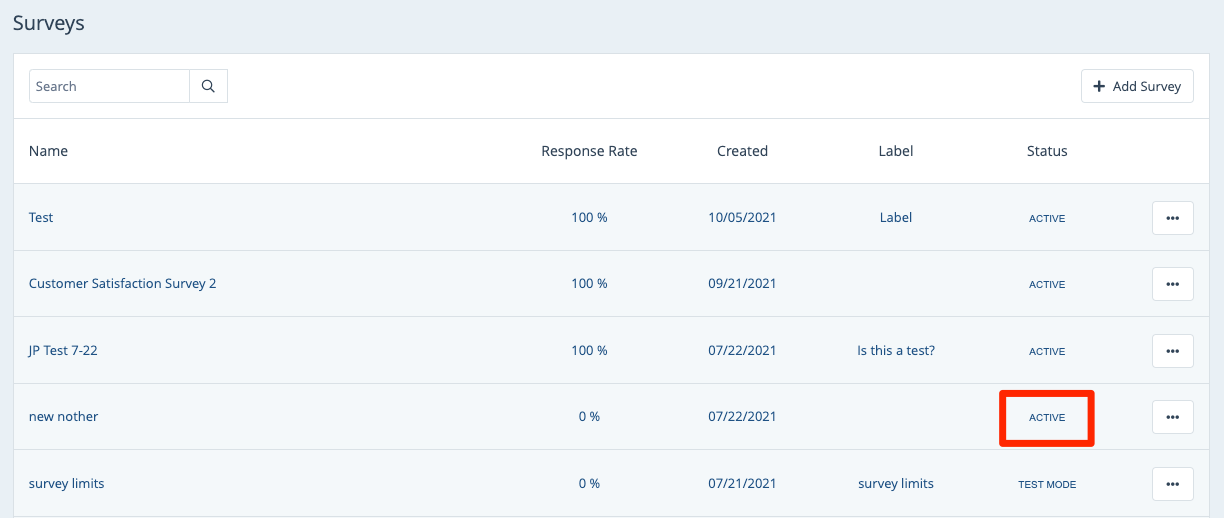Open the three-dot menu for Test survey
The height and width of the screenshot is (518, 1224).
(1172, 218)
